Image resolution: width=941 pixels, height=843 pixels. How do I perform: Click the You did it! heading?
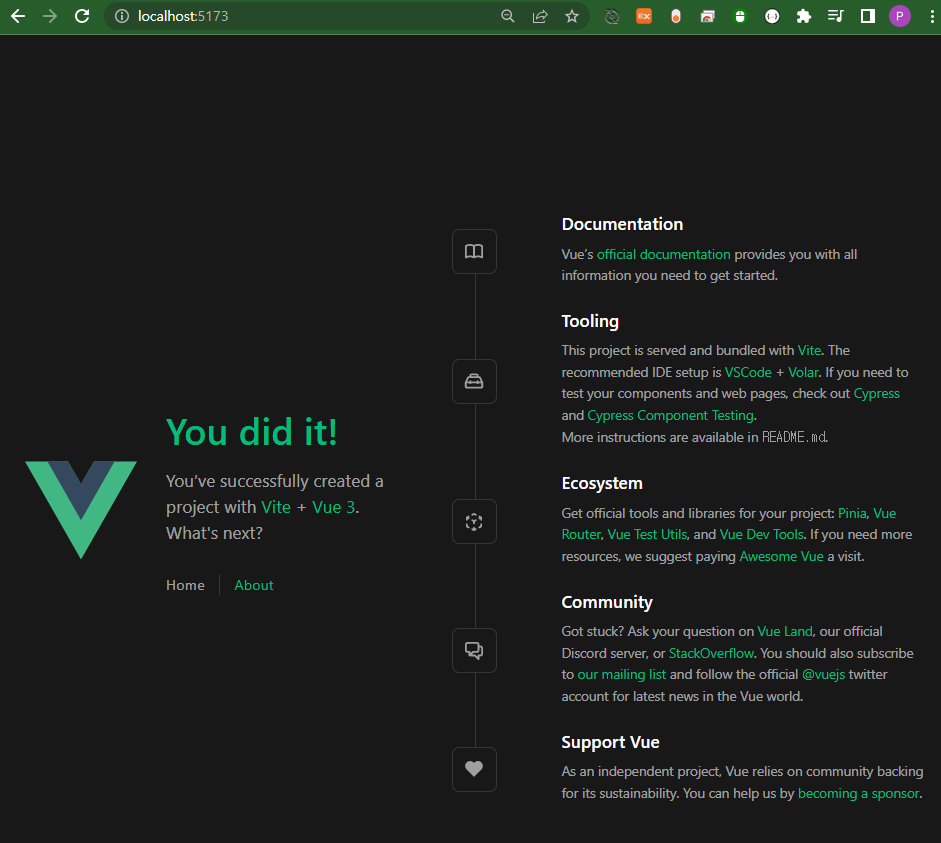[252, 432]
